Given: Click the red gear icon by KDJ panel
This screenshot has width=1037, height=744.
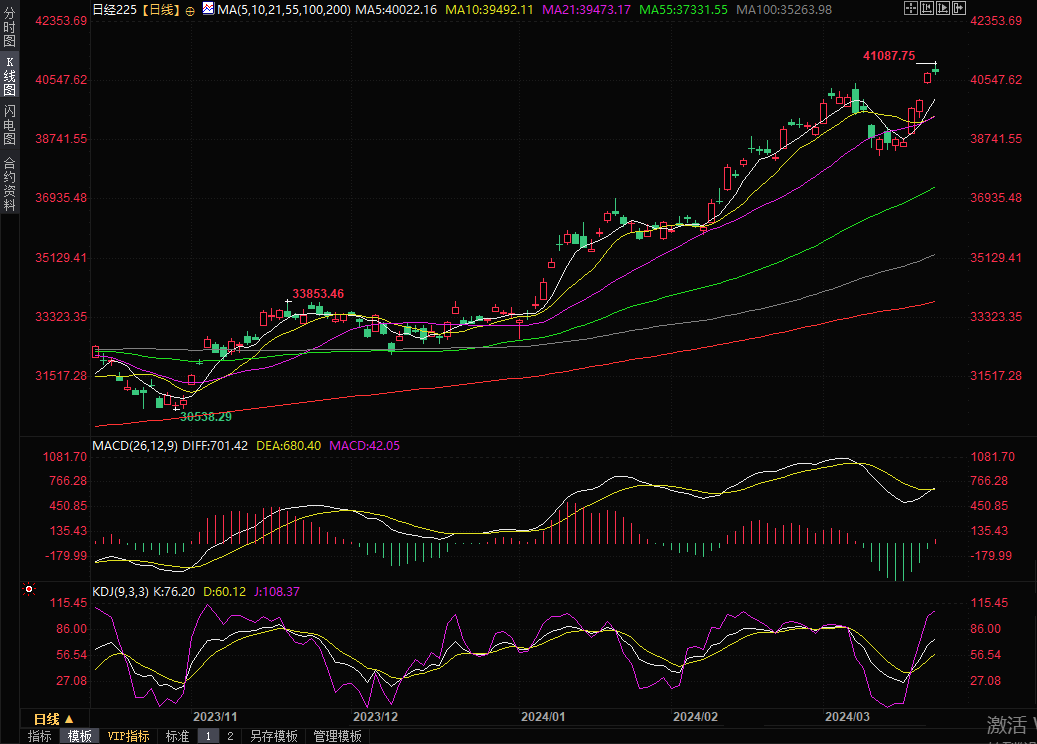Looking at the screenshot, I should point(30,589).
